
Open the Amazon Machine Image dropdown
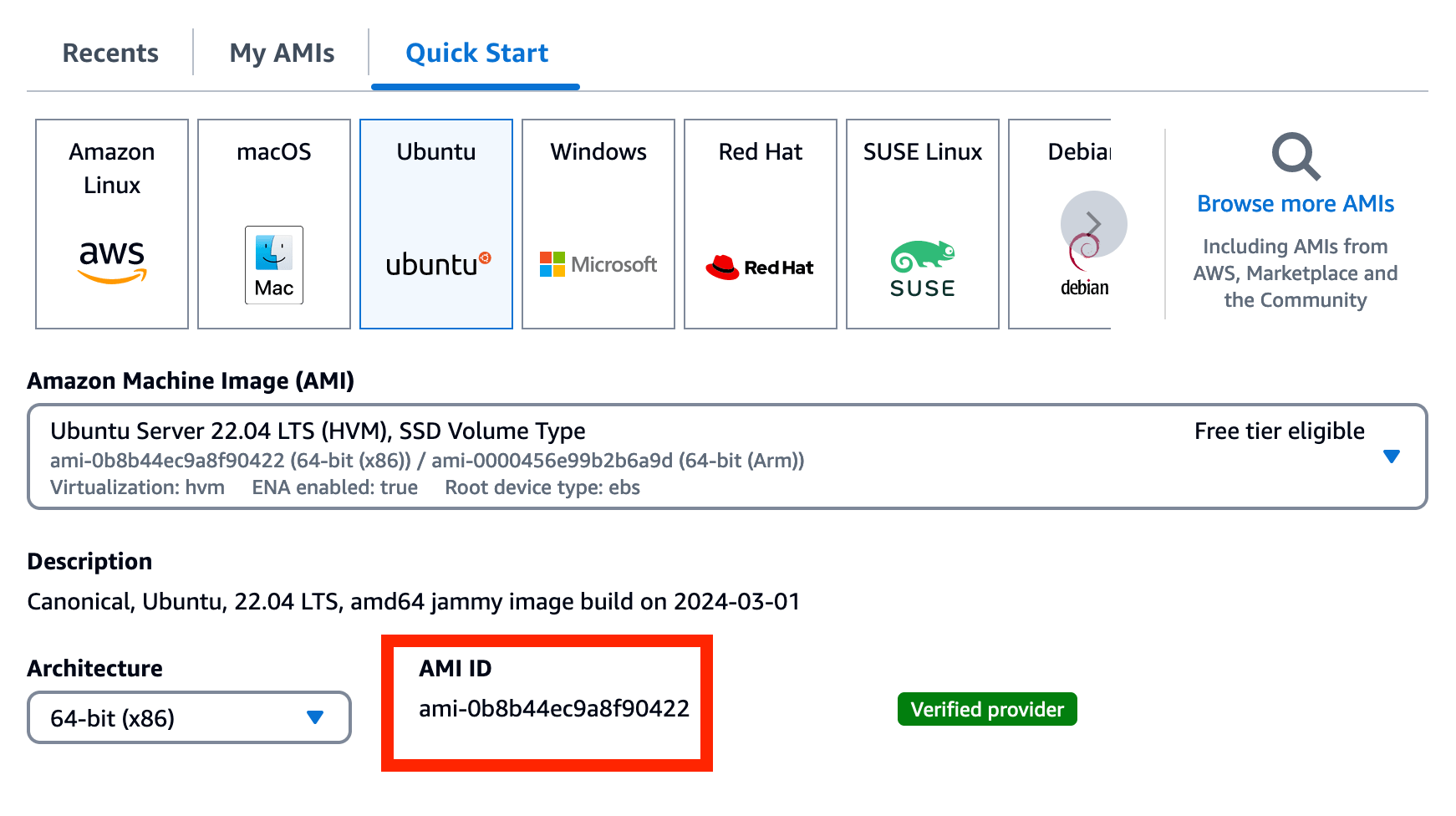(x=727, y=456)
